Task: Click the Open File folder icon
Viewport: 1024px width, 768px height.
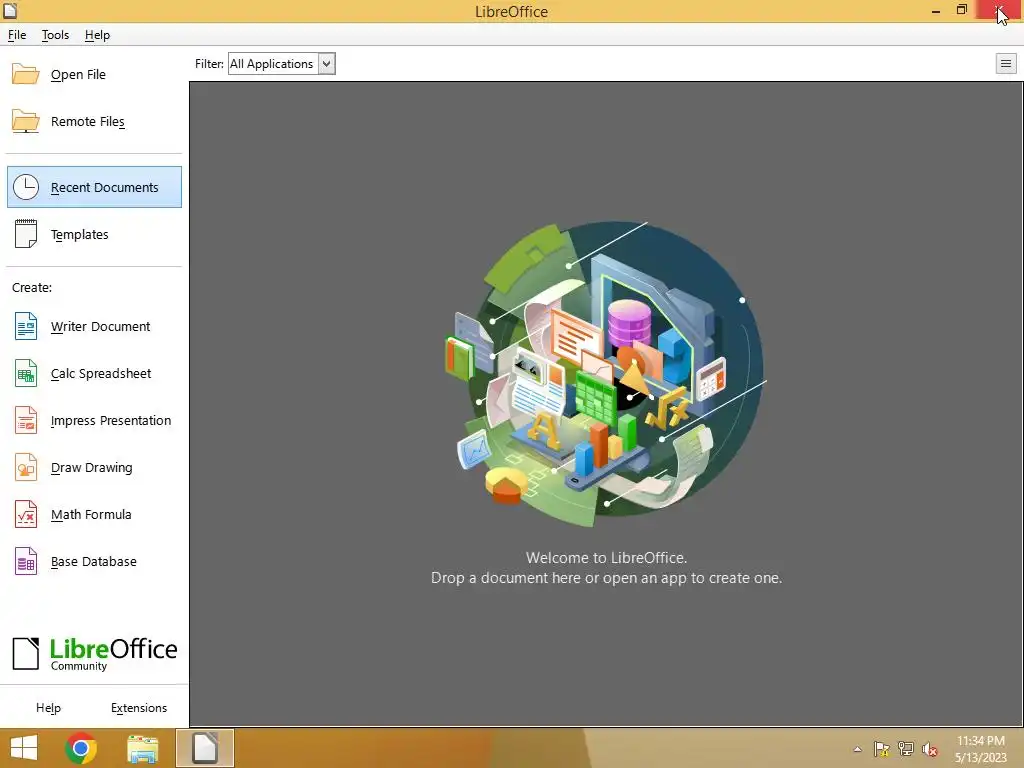Action: (25, 74)
